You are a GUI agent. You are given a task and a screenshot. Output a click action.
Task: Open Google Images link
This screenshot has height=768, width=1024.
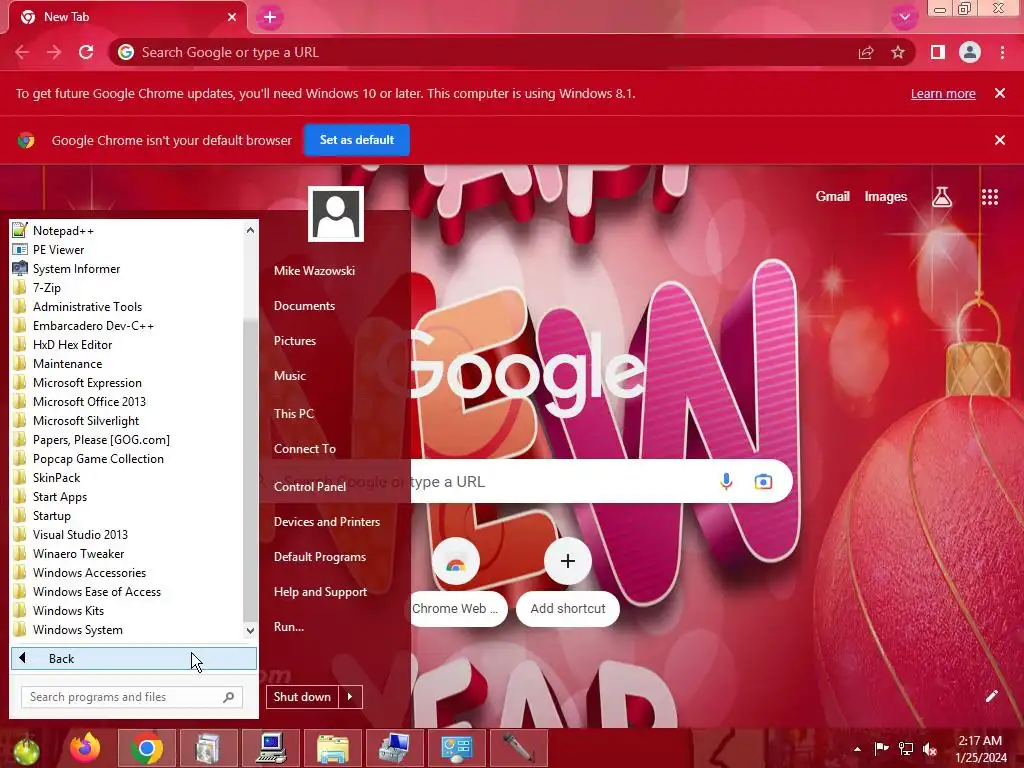click(886, 197)
